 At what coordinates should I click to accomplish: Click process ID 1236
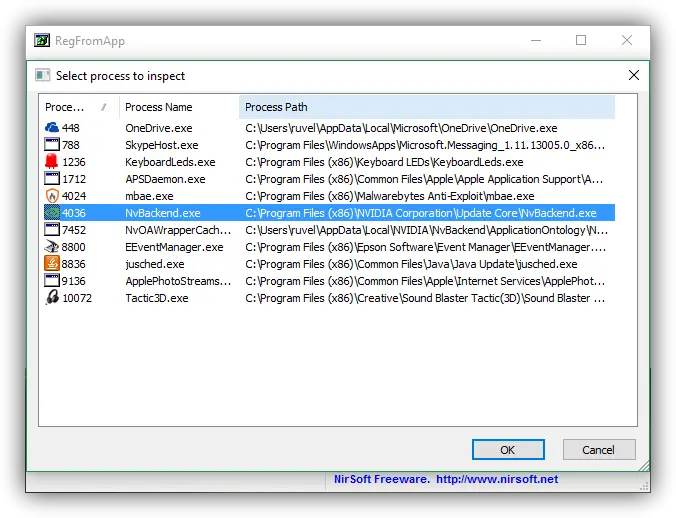[74, 162]
